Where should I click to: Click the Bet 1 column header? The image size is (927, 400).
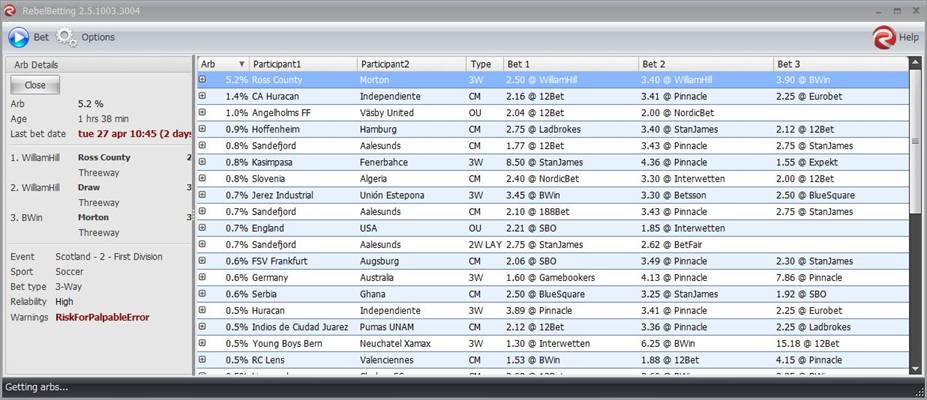pos(570,64)
